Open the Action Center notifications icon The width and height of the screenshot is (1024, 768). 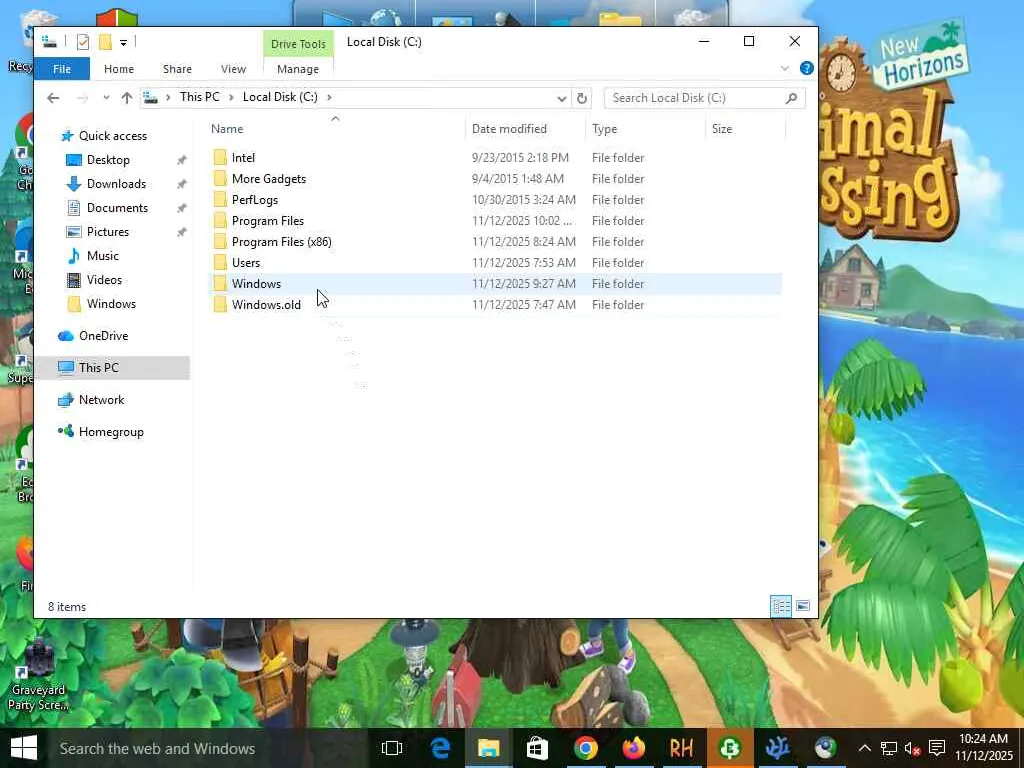pos(937,748)
